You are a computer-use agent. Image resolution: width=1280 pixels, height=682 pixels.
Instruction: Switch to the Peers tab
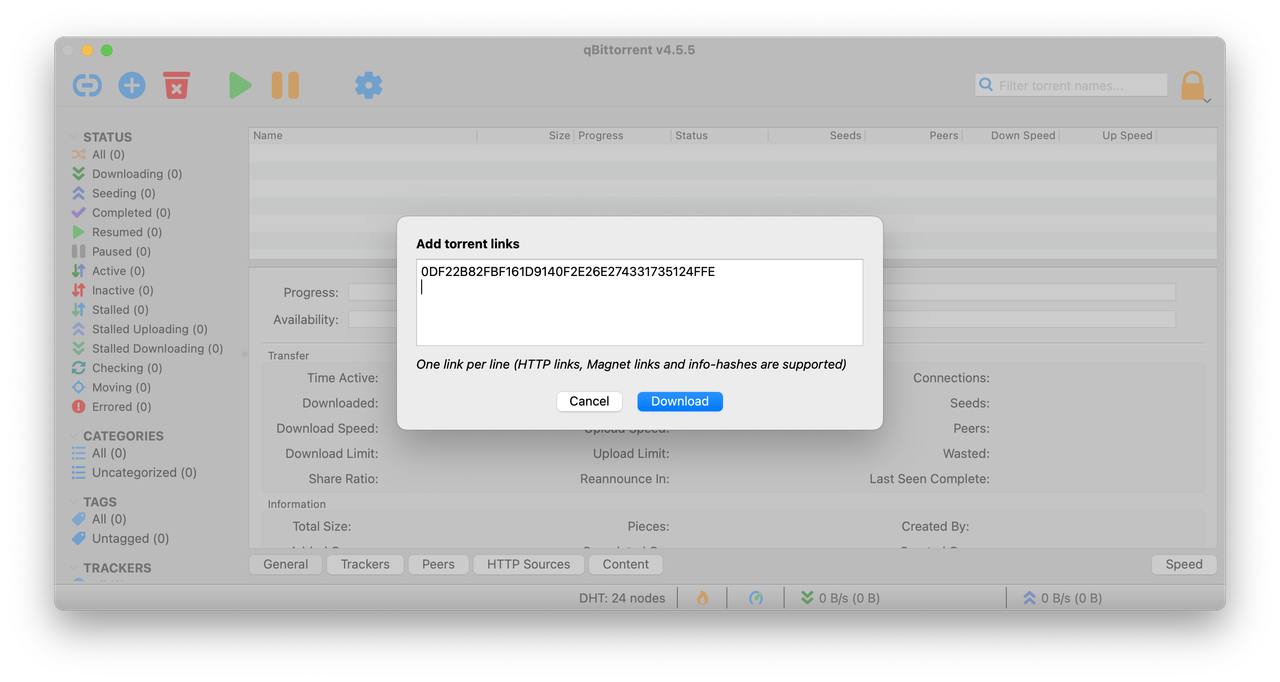(438, 564)
